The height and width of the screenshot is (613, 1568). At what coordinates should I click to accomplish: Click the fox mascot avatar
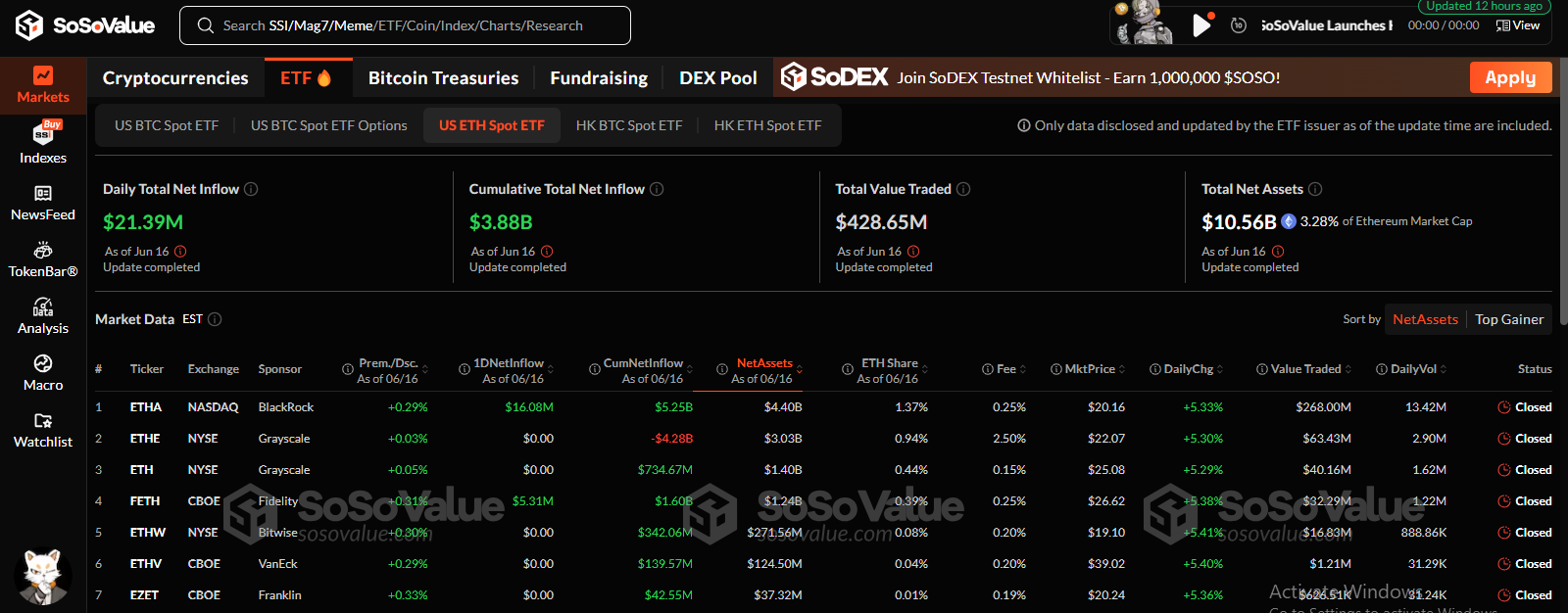click(42, 576)
